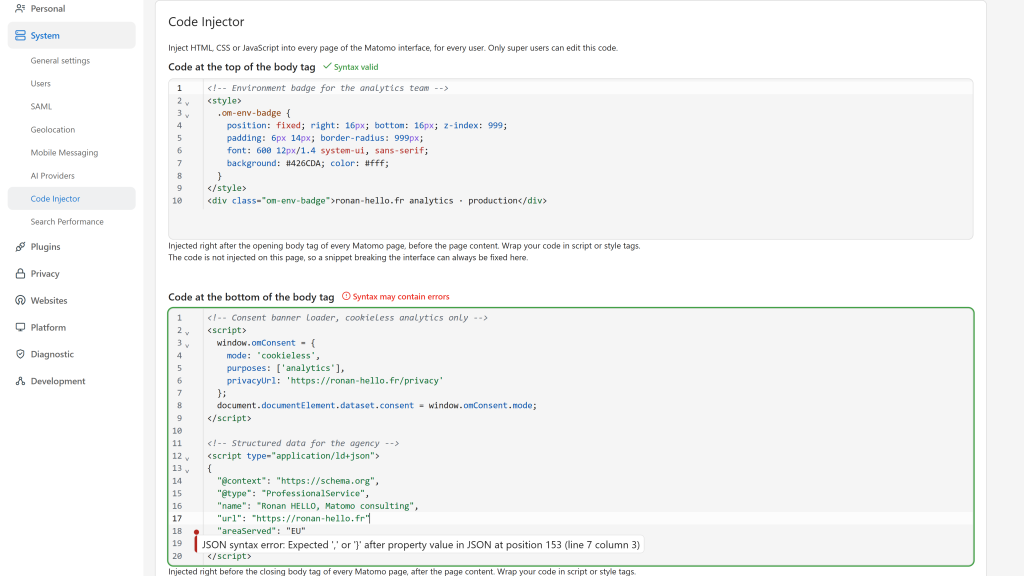The image size is (1024, 576).
Task: Click the "Code Injector" page heading
Action: click(206, 22)
